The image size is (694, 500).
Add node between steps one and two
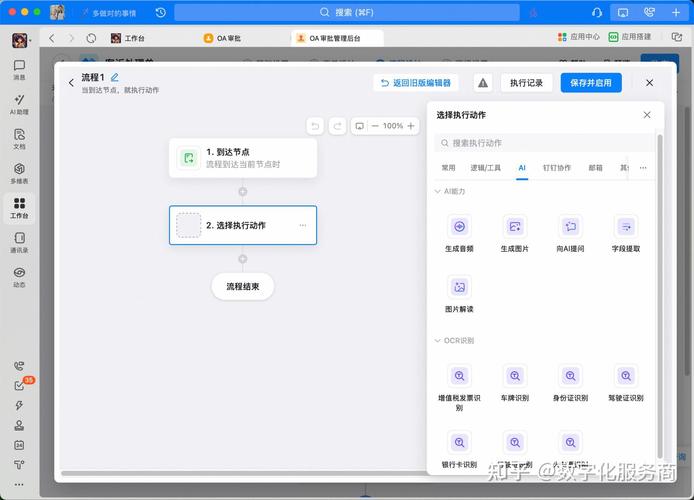[243, 192]
